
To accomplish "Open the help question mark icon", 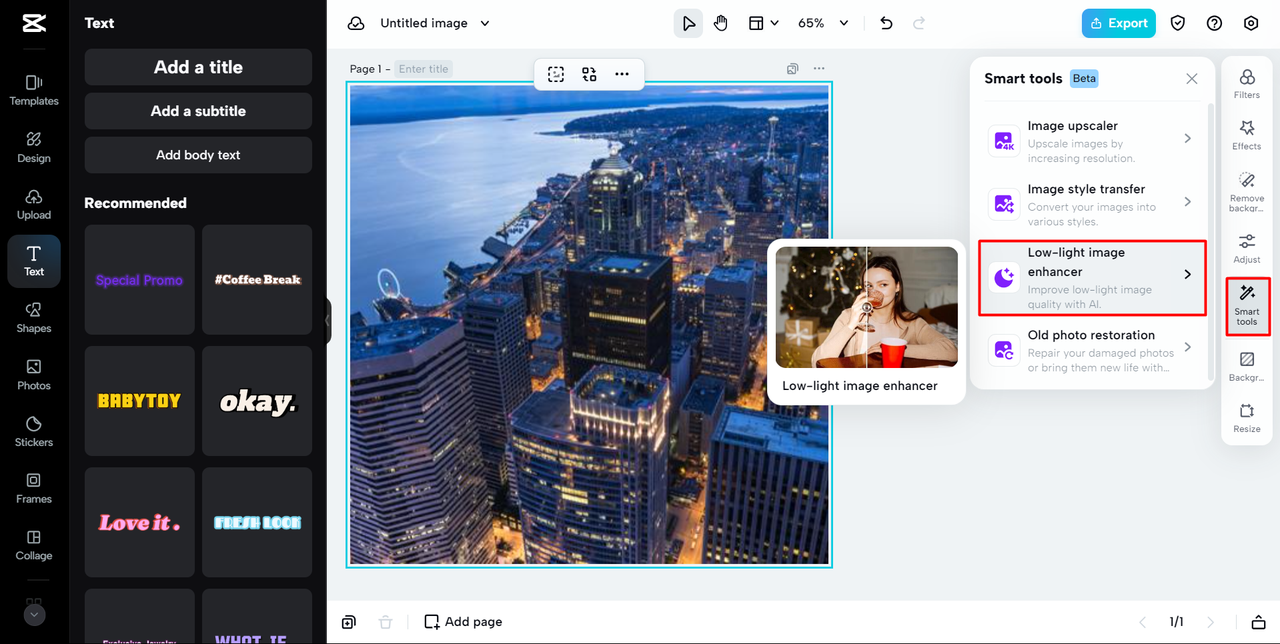I will point(1214,23).
